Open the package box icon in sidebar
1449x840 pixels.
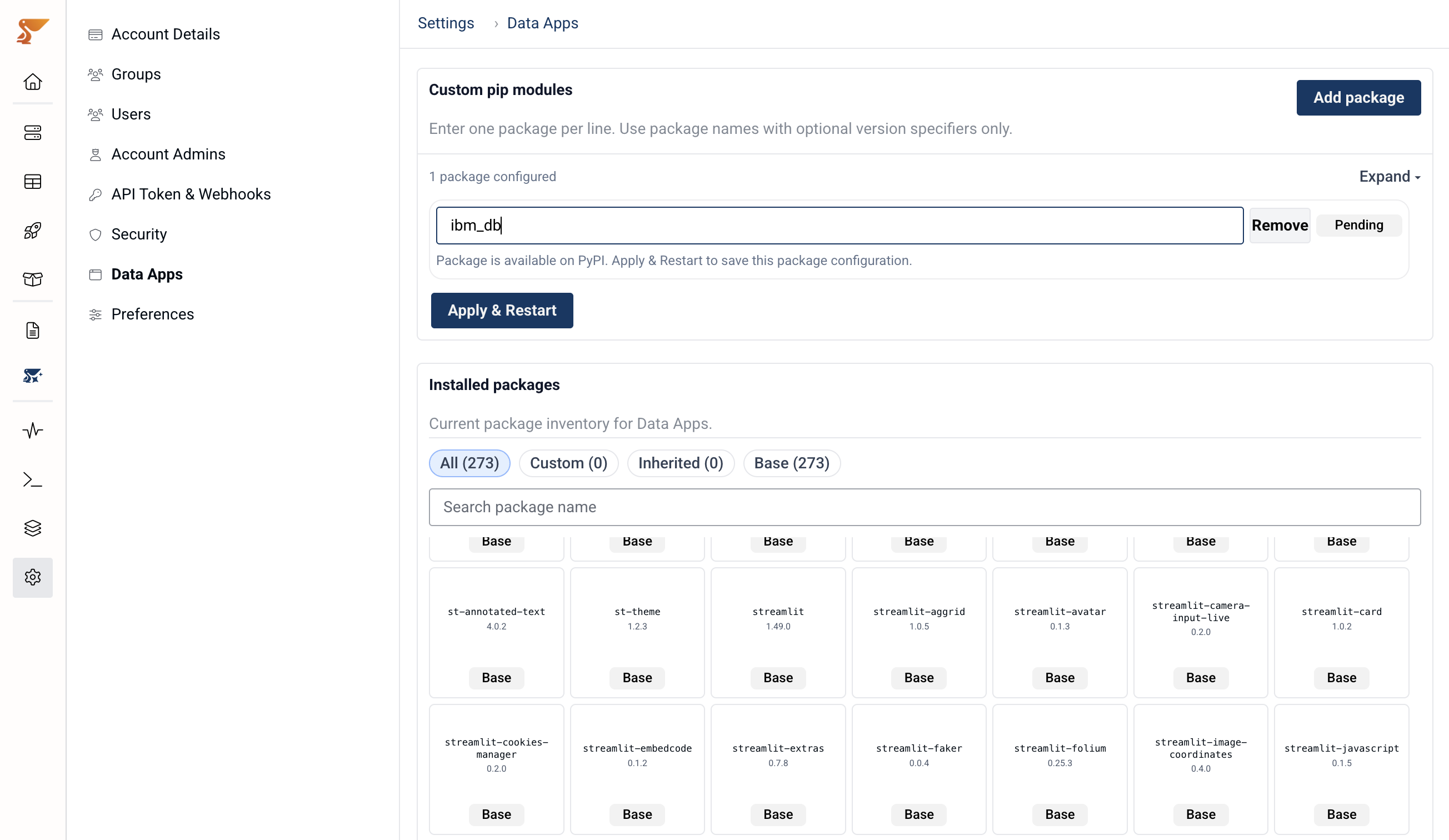[x=33, y=279]
